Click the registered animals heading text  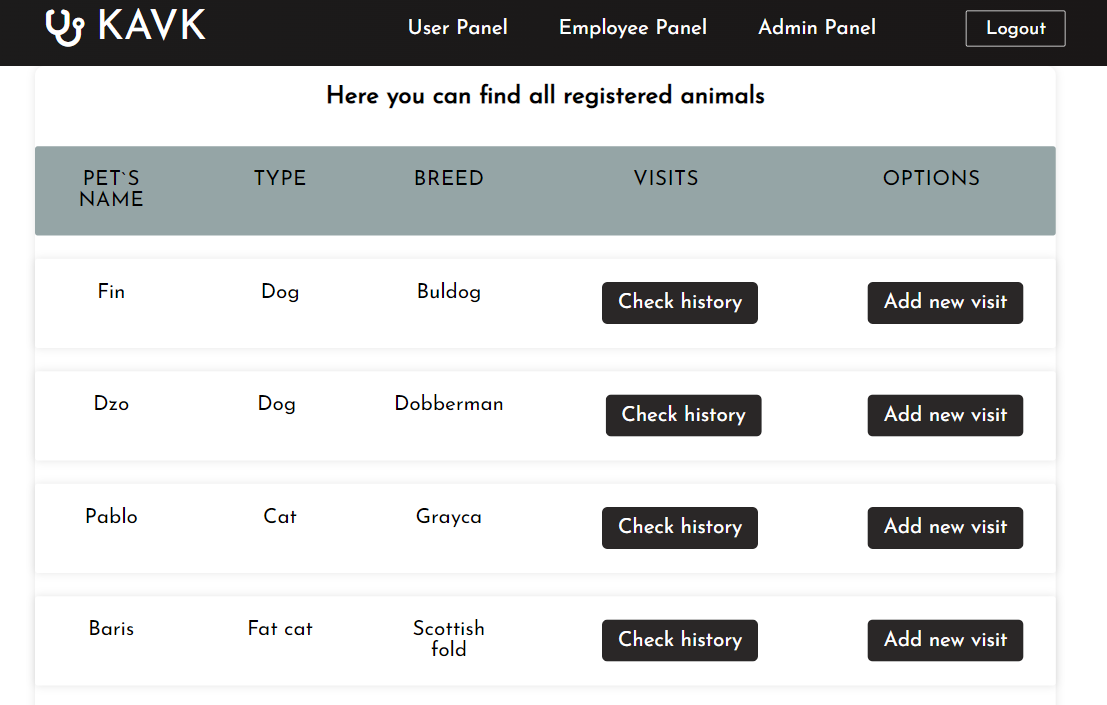point(545,96)
